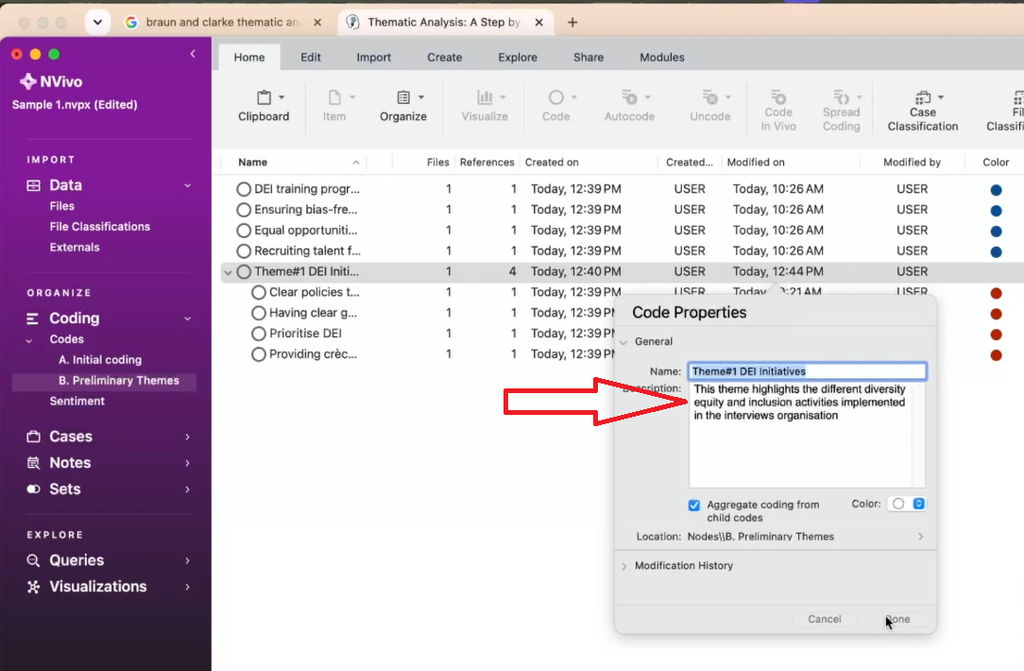Switch to the Edit ribbon tab
1024x671 pixels.
(x=311, y=57)
